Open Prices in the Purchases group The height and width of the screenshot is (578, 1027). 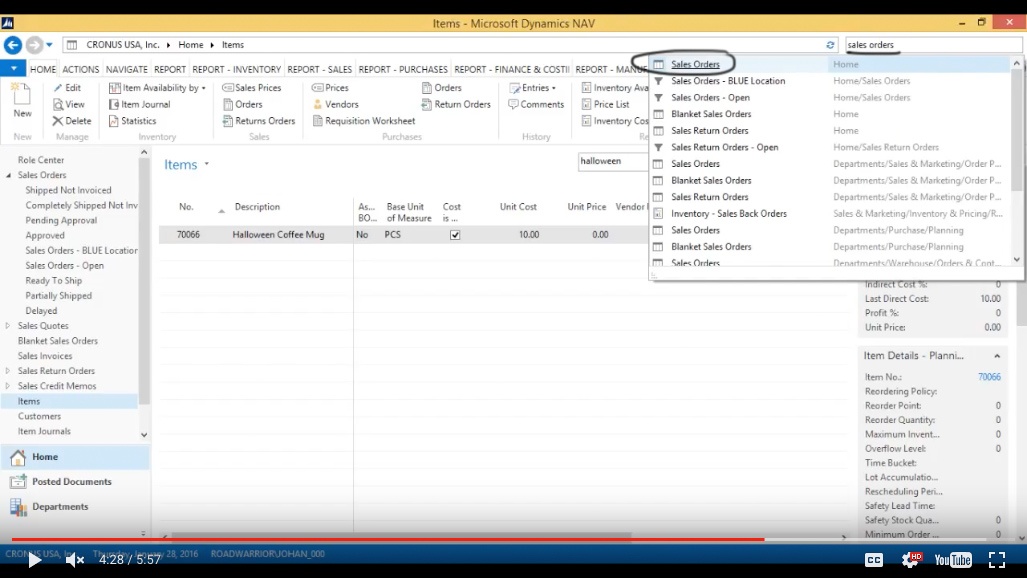coord(330,88)
